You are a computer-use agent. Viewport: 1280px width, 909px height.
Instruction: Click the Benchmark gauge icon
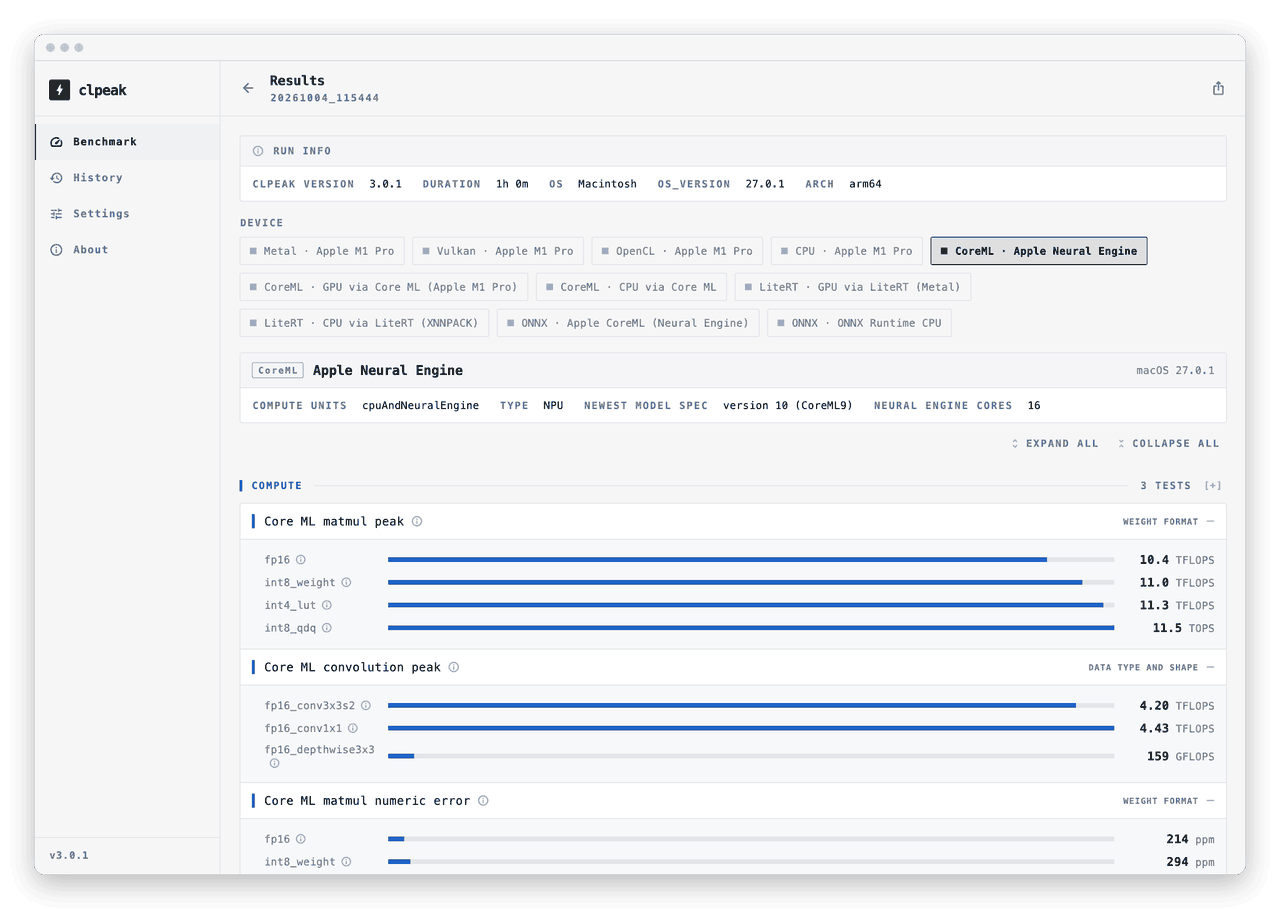pyautogui.click(x=56, y=142)
